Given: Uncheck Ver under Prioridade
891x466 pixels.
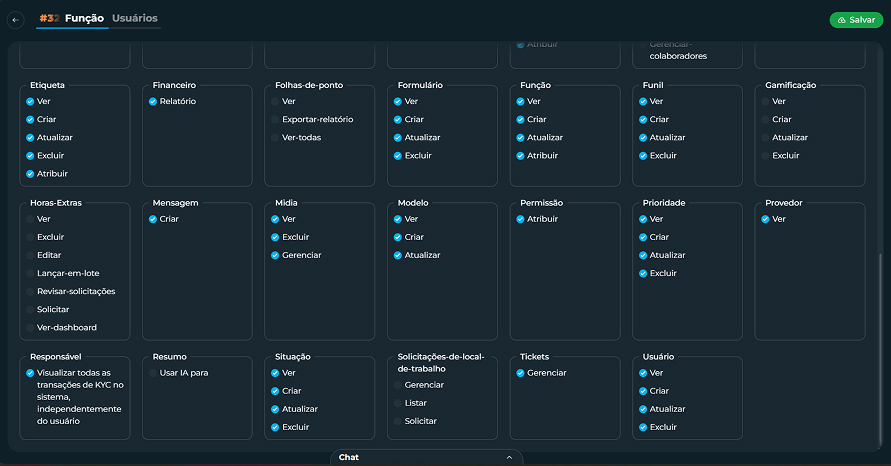Looking at the screenshot, I should click(x=643, y=219).
